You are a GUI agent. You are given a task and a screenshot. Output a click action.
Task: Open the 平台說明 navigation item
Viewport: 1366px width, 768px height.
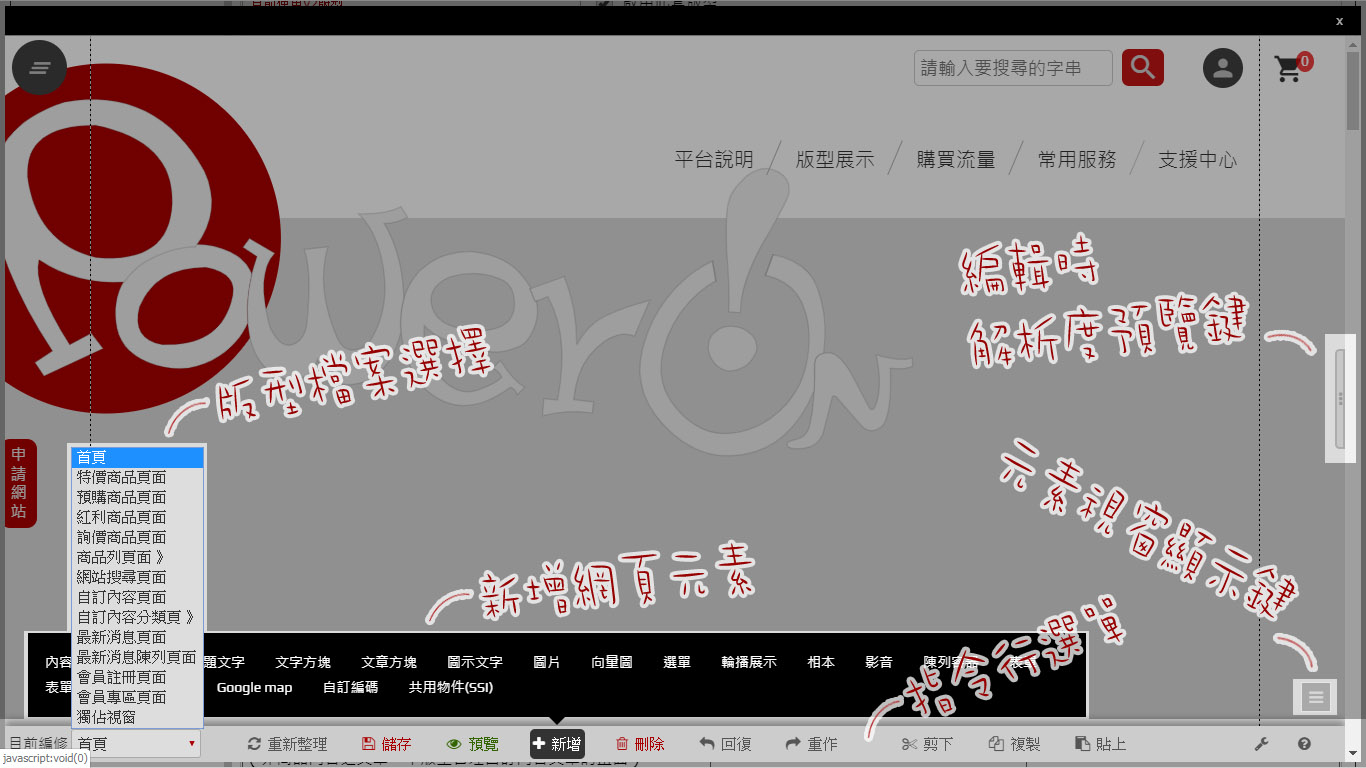click(x=714, y=160)
